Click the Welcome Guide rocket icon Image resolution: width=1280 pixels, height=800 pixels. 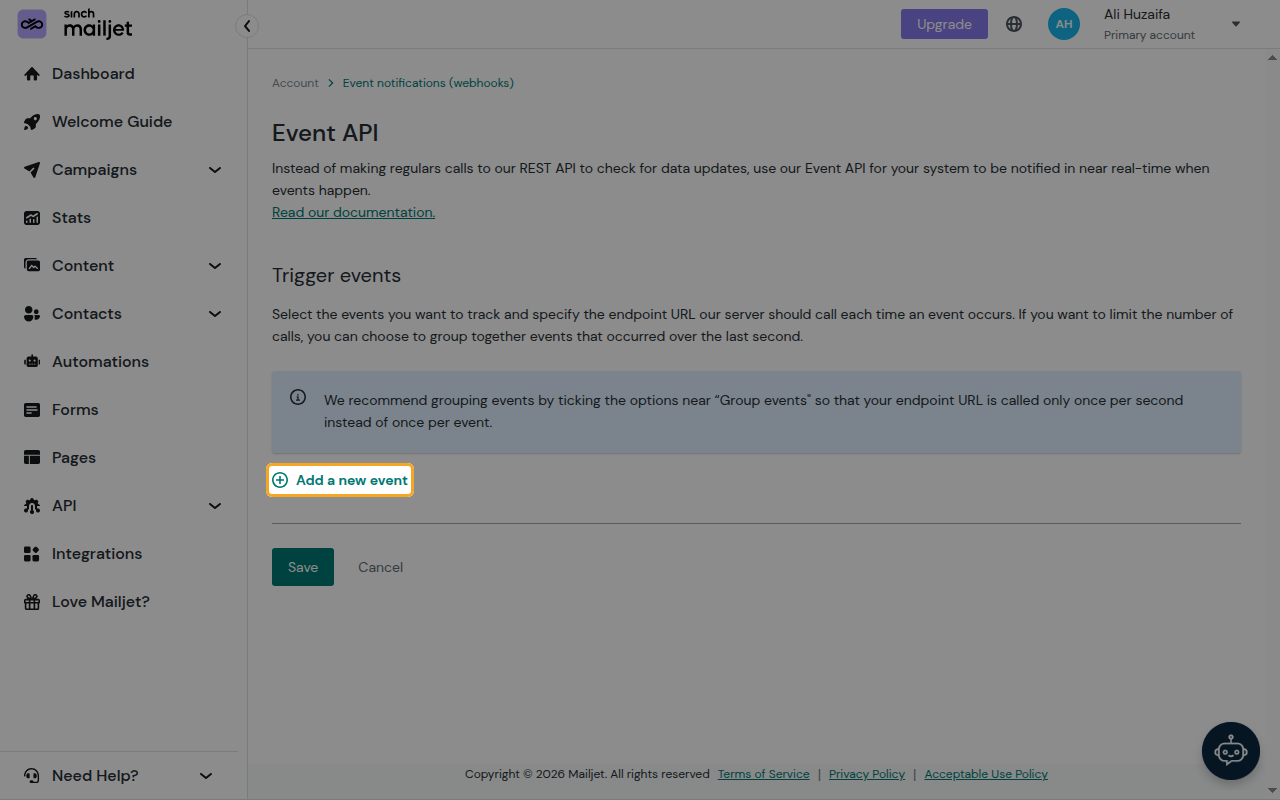[x=32, y=122]
